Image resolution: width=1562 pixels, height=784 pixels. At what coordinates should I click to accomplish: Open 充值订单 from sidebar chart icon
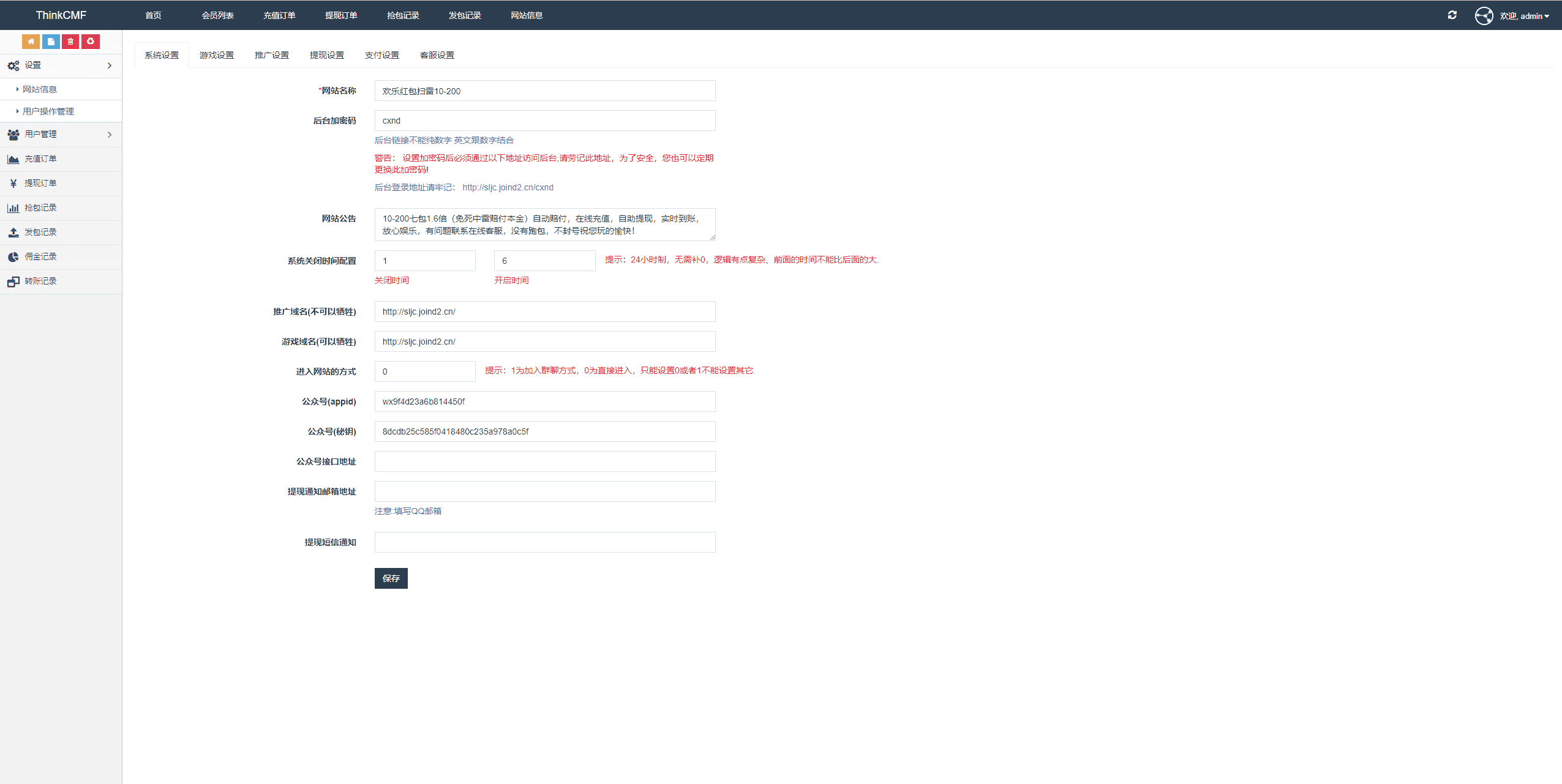pos(40,159)
